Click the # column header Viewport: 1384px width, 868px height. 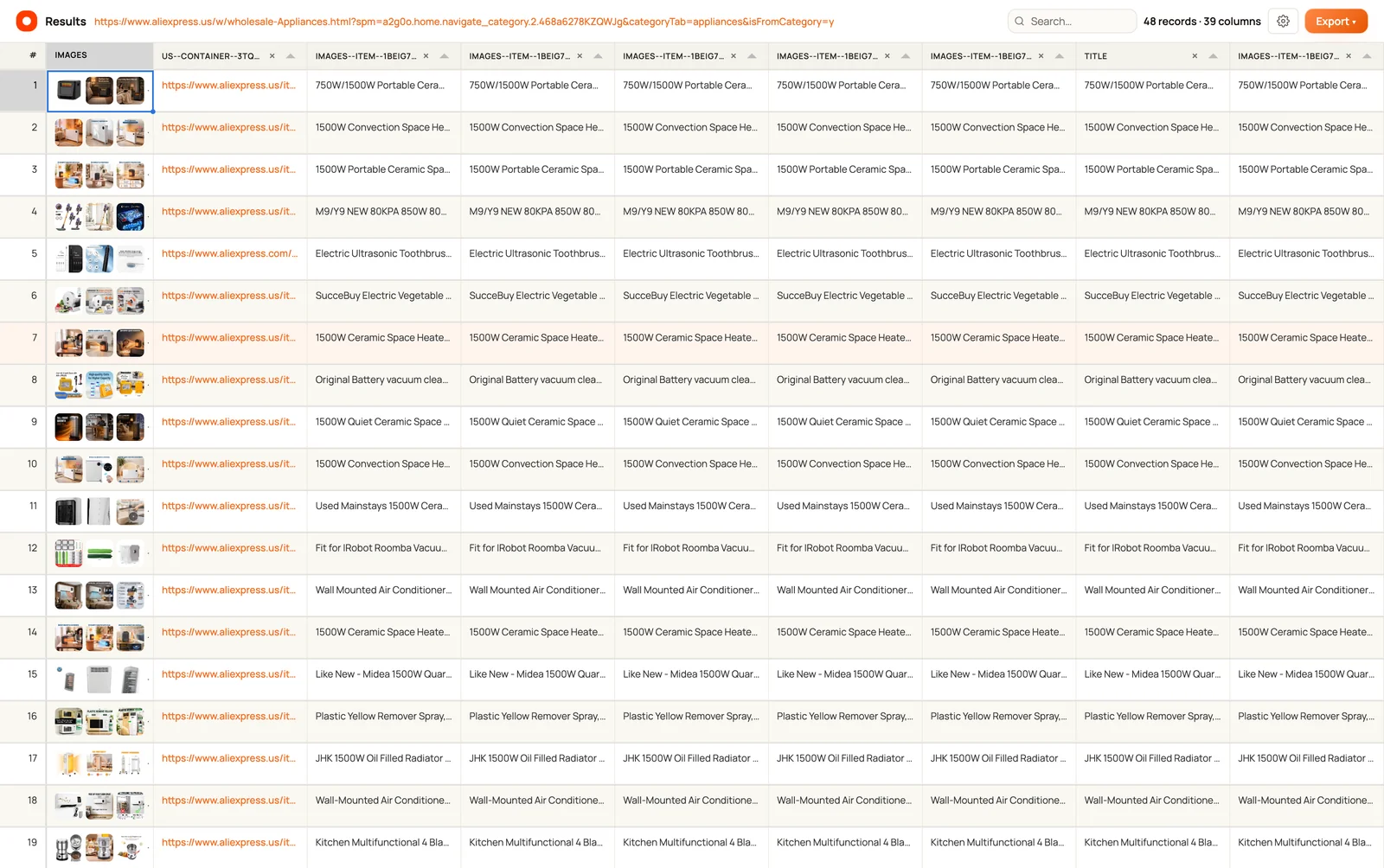point(33,55)
